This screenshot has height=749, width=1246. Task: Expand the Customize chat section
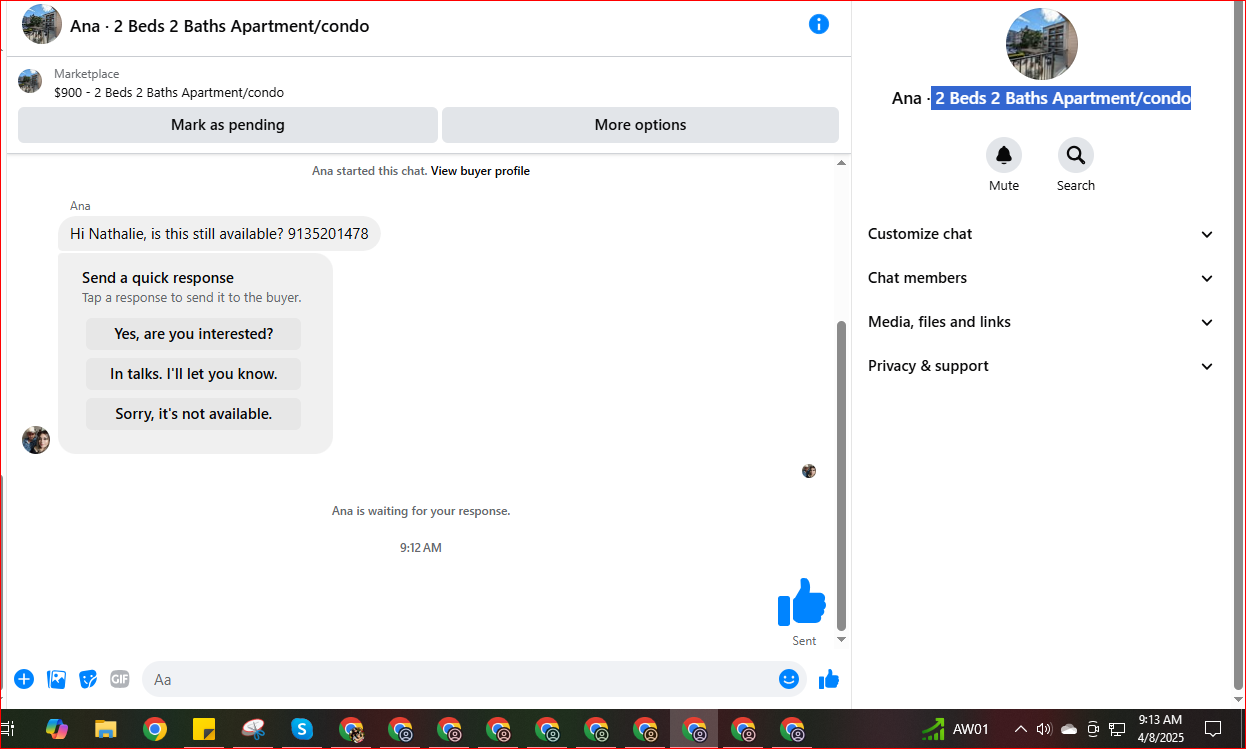[x=1041, y=234]
